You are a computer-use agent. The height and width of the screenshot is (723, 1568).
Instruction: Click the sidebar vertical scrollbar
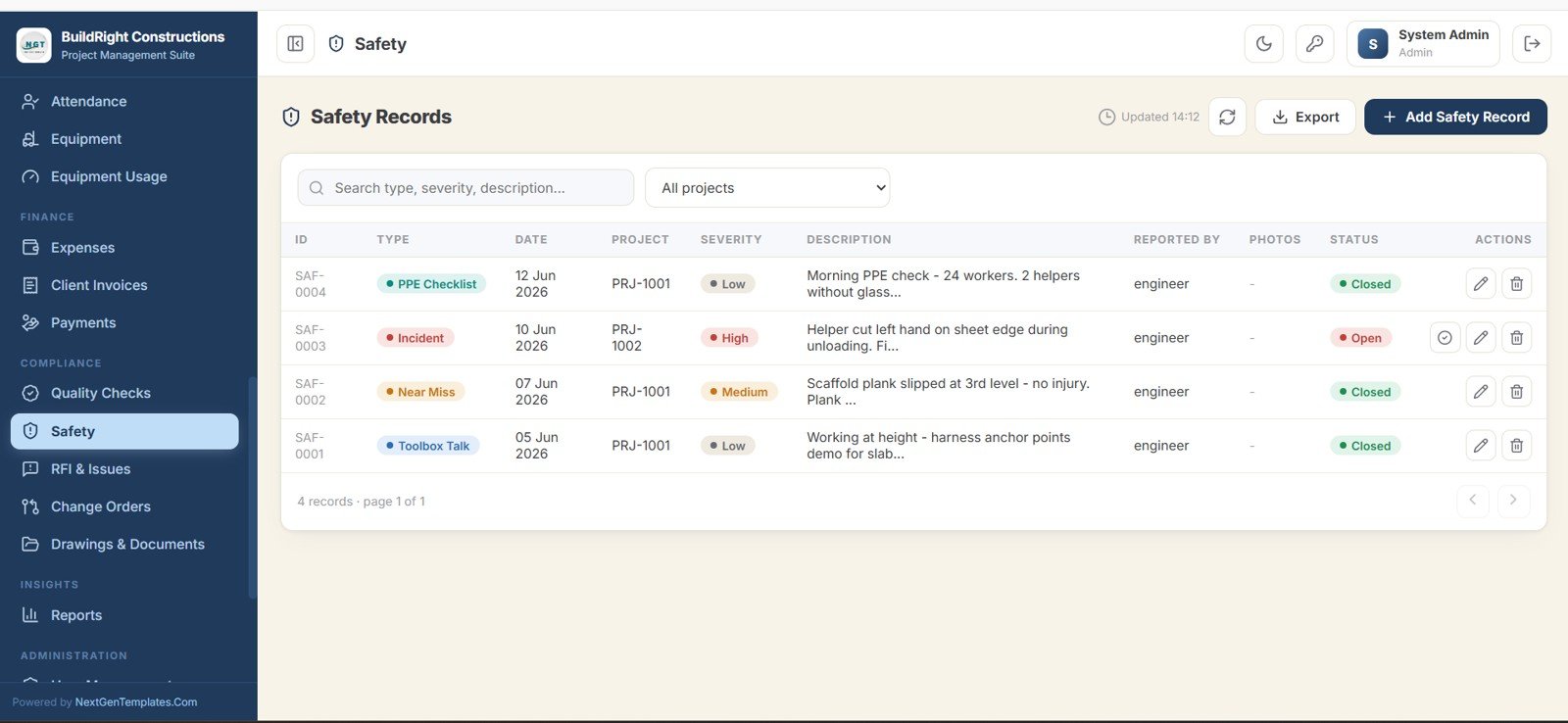pyautogui.click(x=252, y=488)
